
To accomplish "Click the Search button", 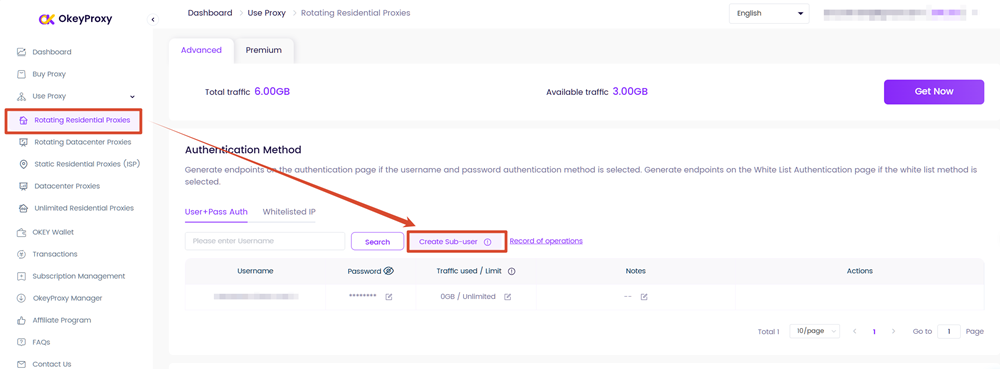I will coord(378,242).
